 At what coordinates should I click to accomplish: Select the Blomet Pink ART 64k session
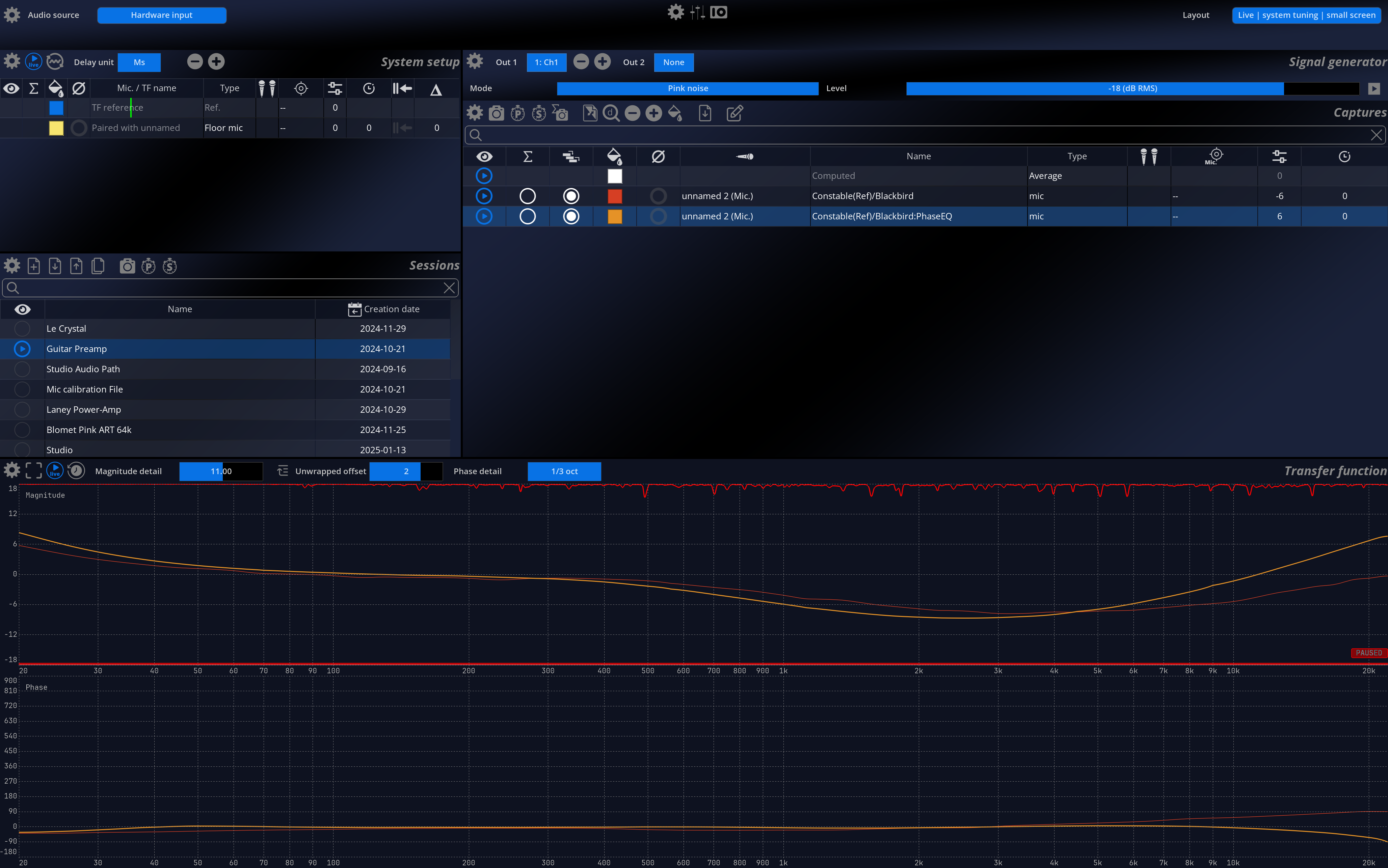pyautogui.click(x=225, y=430)
